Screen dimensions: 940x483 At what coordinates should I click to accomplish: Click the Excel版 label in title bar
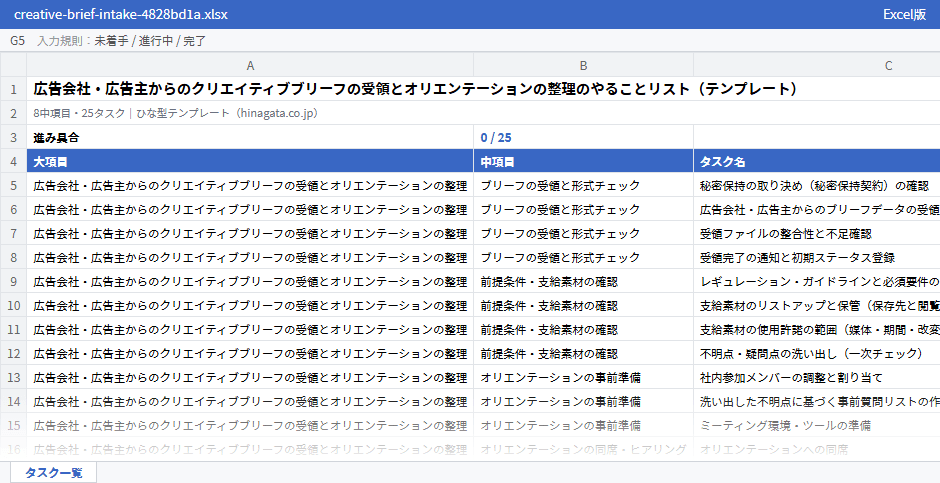tap(904, 14)
